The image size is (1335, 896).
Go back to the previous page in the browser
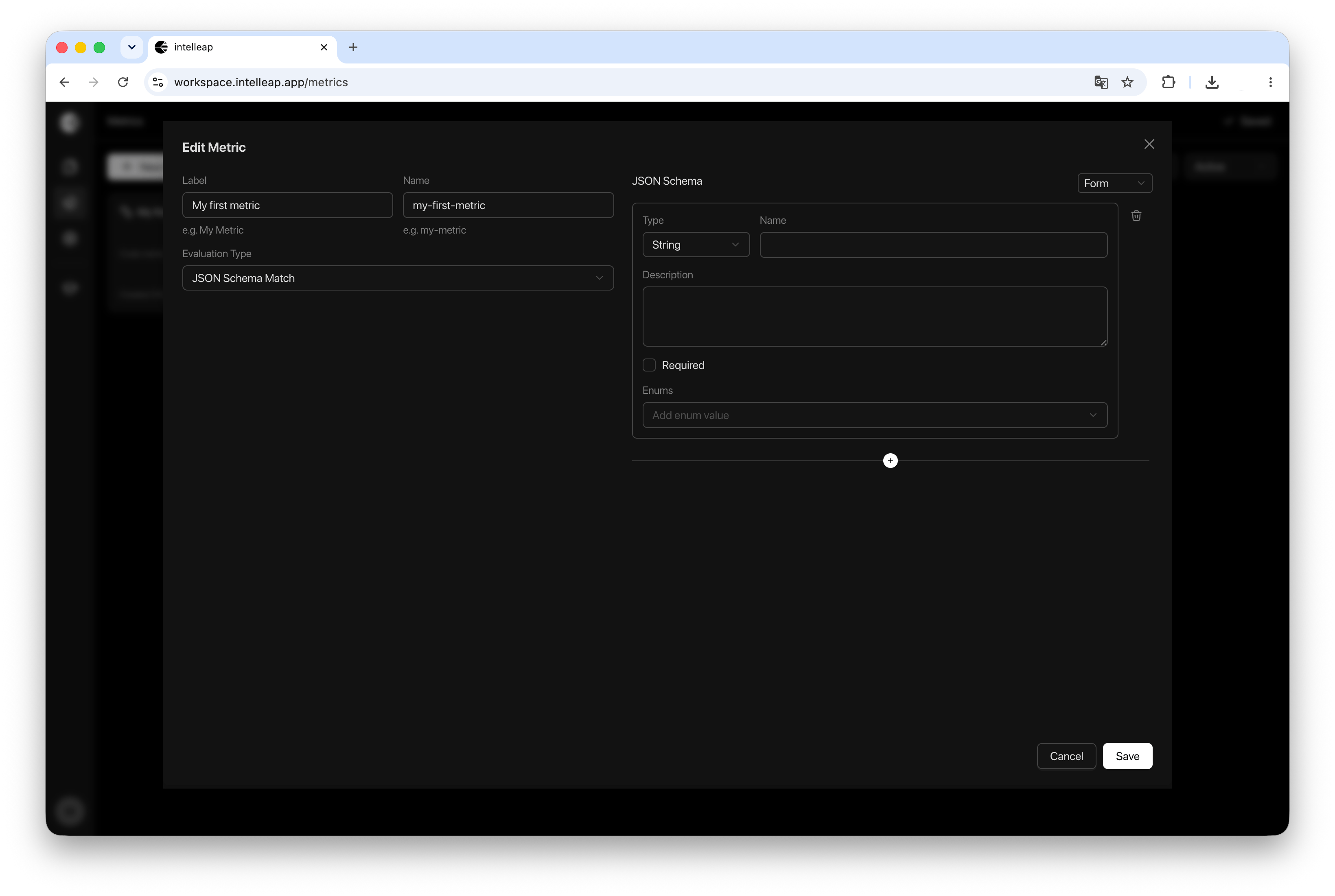(x=65, y=82)
